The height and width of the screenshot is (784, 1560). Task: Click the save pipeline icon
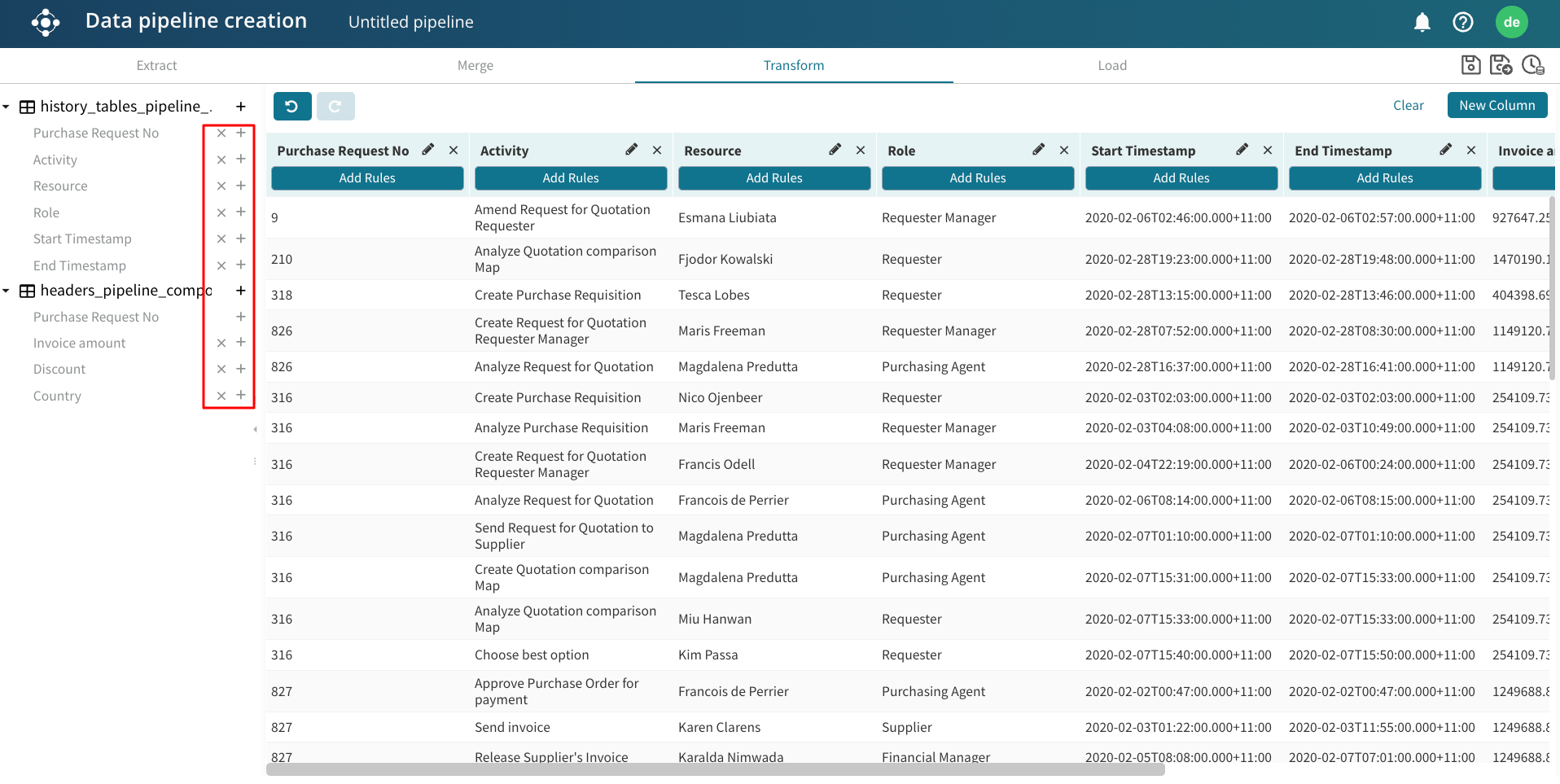coord(1470,65)
